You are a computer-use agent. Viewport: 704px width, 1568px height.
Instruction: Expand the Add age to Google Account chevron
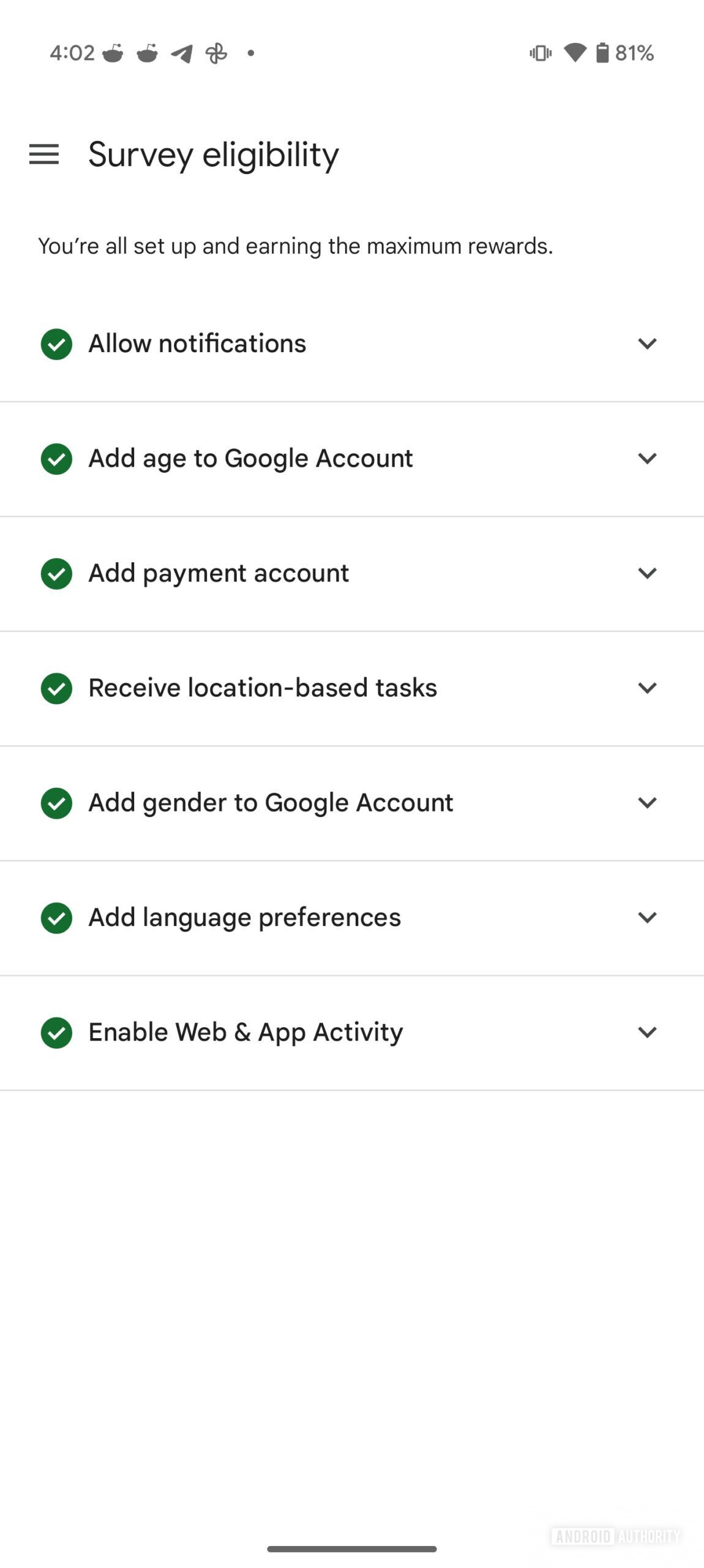click(x=647, y=458)
